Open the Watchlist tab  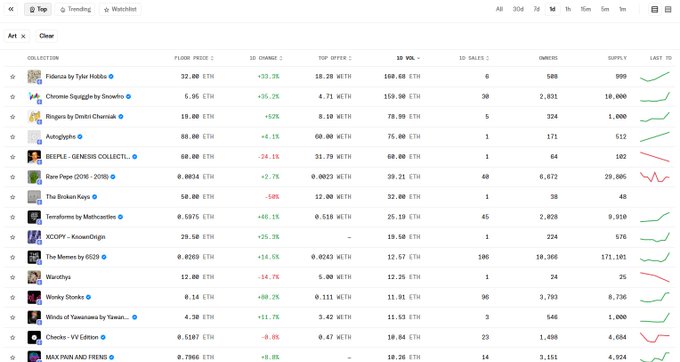click(120, 9)
